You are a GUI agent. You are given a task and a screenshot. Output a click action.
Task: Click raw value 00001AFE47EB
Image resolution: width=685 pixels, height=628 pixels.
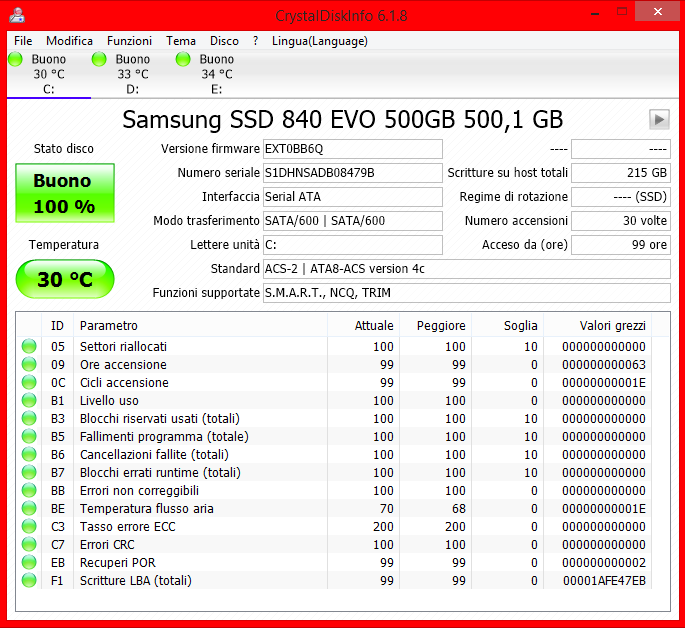pos(604,580)
